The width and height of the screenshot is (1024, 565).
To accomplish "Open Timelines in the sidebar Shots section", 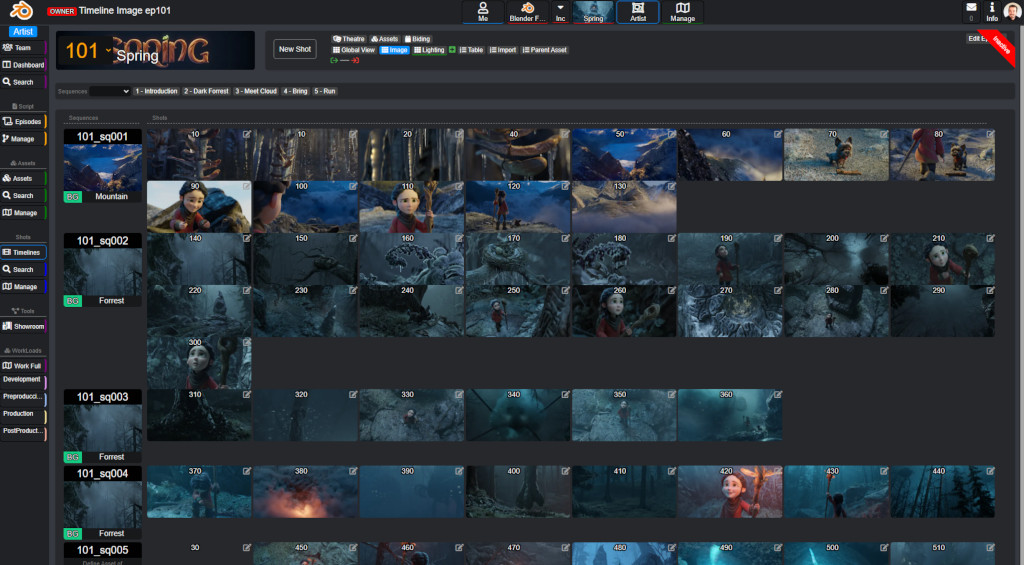I will click(23, 252).
